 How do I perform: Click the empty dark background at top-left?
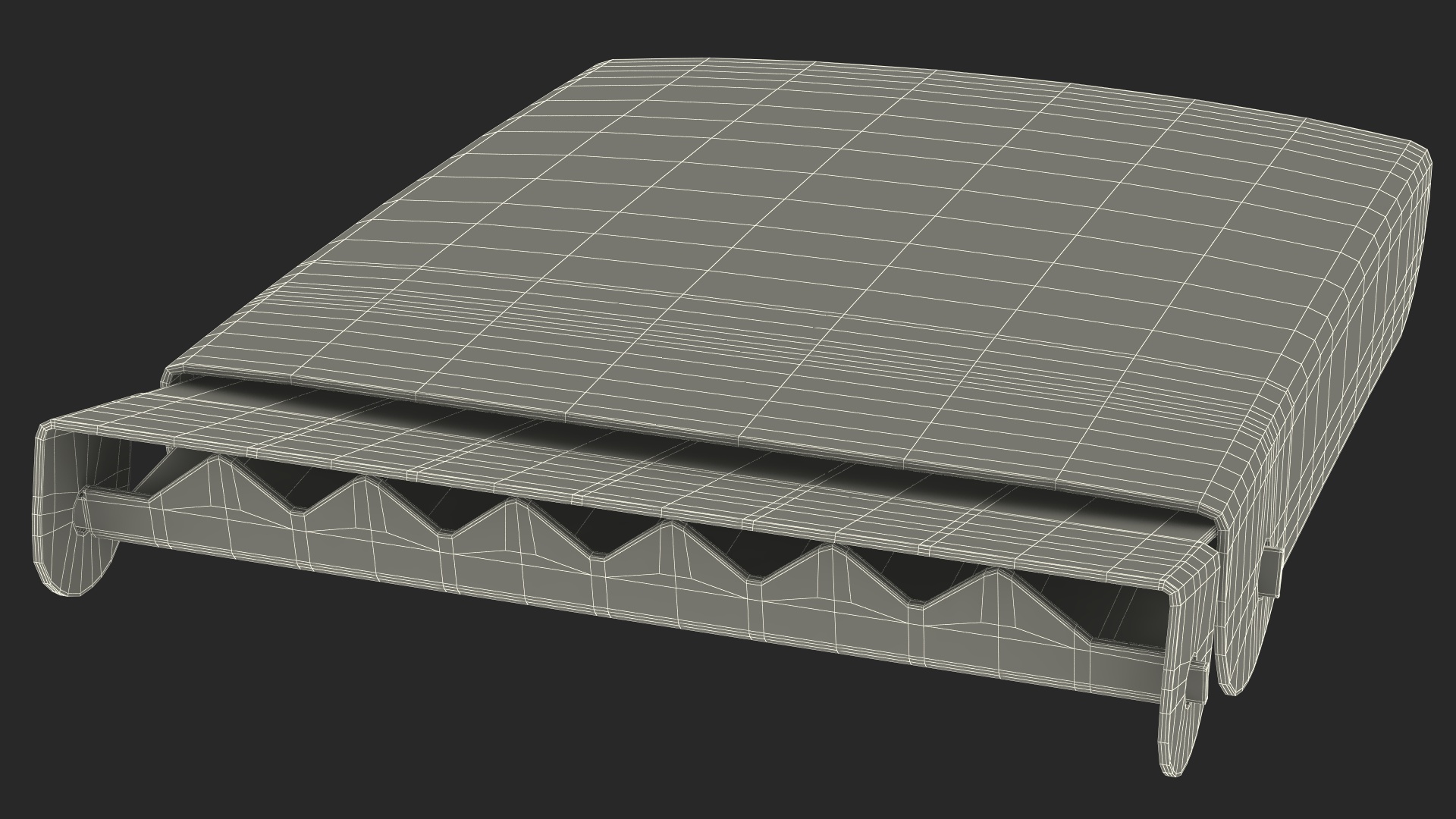[x=152, y=114]
